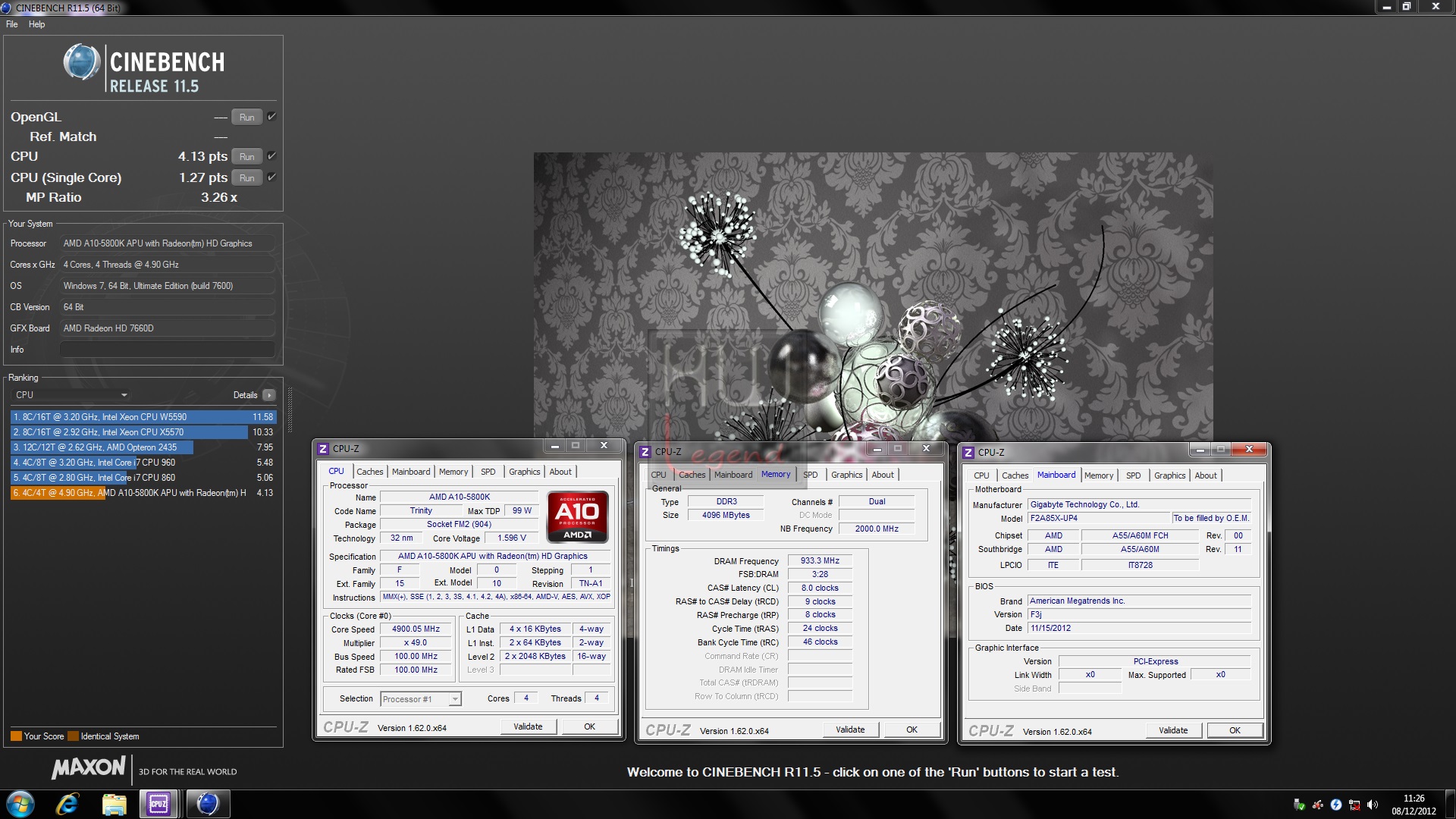This screenshot has width=1456, height=819.
Task: Open the Windows Start orb
Action: click(x=20, y=804)
